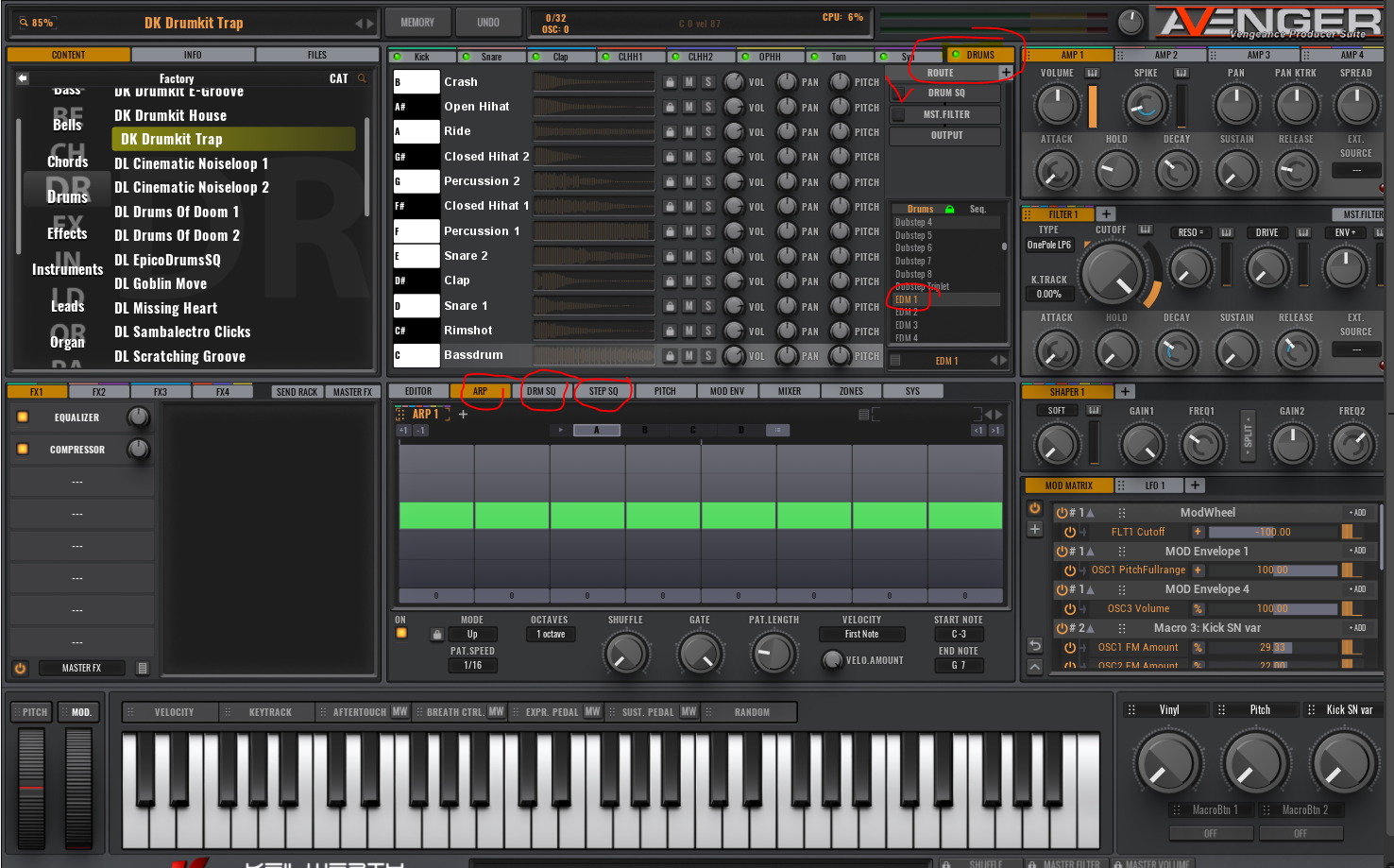Click the lock icon next to the arp MODE field
The width and height of the screenshot is (1394, 868).
436,635
